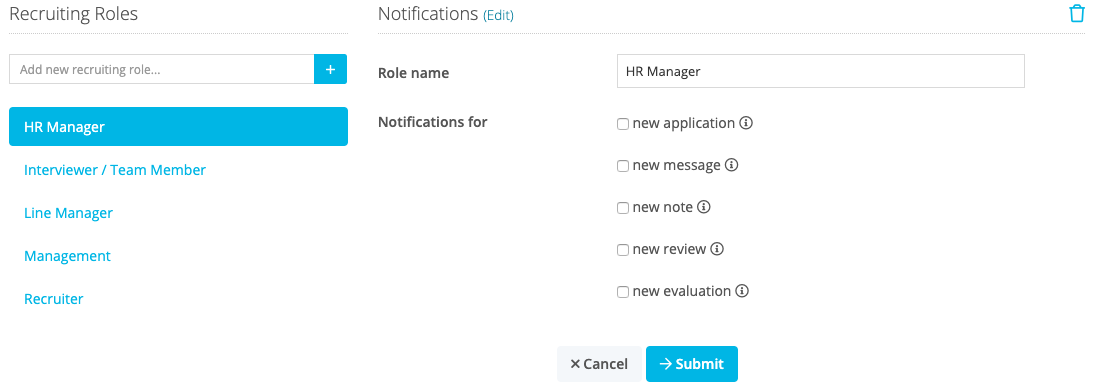
Task: Select the Line Manager role
Action: coord(68,213)
